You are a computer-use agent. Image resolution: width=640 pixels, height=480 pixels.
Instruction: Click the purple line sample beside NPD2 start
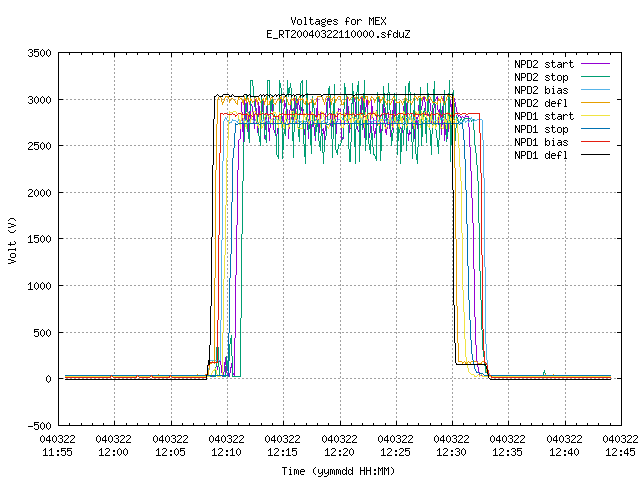coord(596,64)
